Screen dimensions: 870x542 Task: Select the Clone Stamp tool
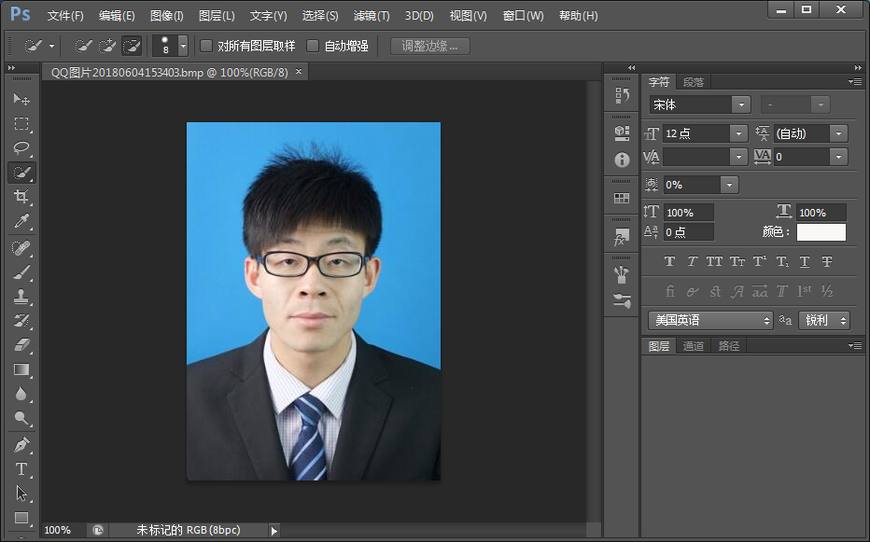(x=21, y=297)
